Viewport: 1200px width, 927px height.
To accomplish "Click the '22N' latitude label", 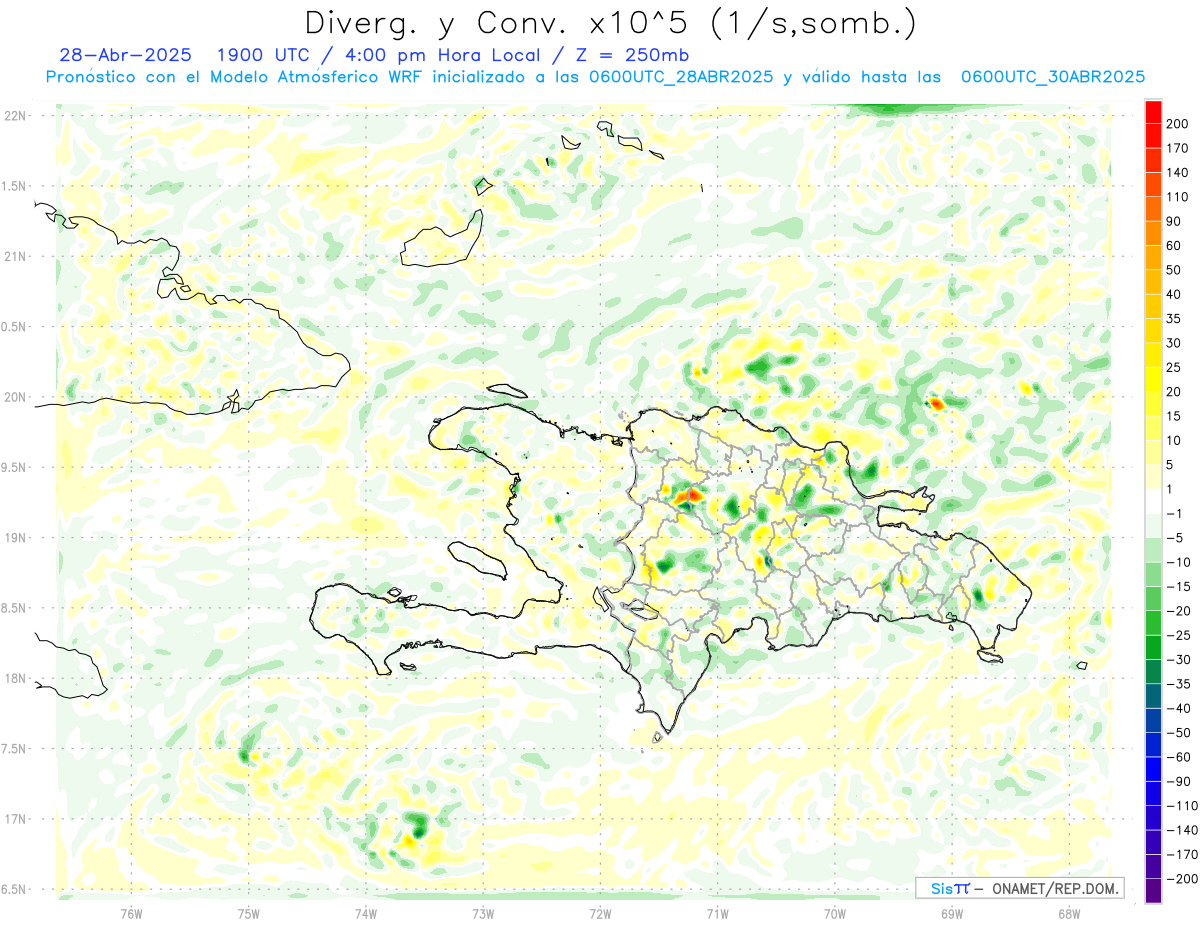I will (15, 116).
